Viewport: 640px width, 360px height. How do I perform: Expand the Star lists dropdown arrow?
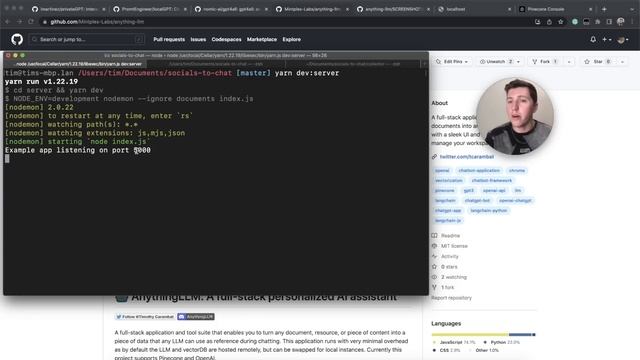622,62
